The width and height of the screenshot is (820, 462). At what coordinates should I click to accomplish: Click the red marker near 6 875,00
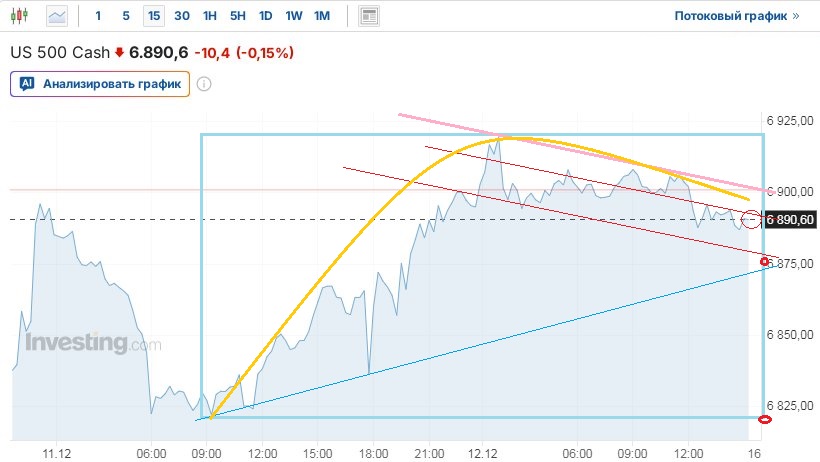(x=765, y=261)
